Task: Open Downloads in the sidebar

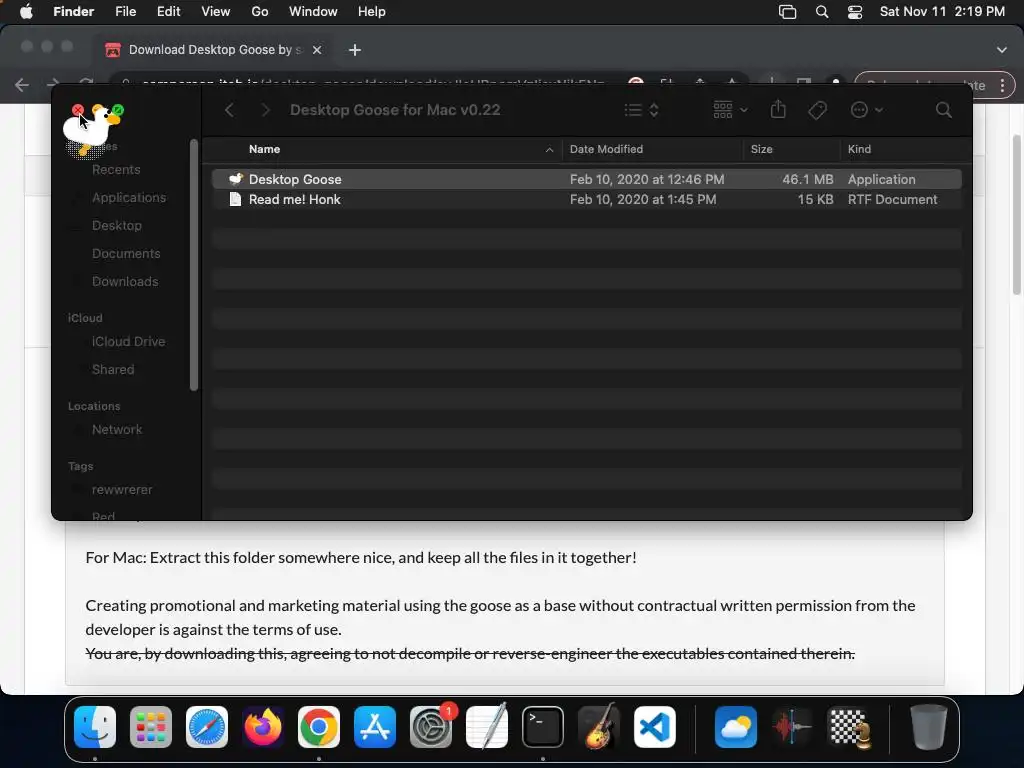Action: click(125, 282)
